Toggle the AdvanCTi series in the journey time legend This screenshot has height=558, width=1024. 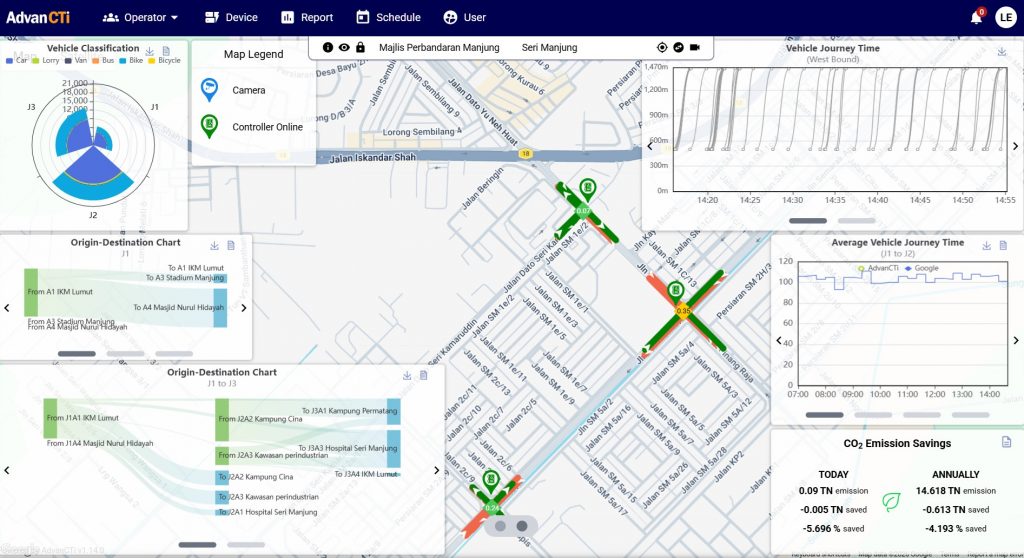point(878,268)
